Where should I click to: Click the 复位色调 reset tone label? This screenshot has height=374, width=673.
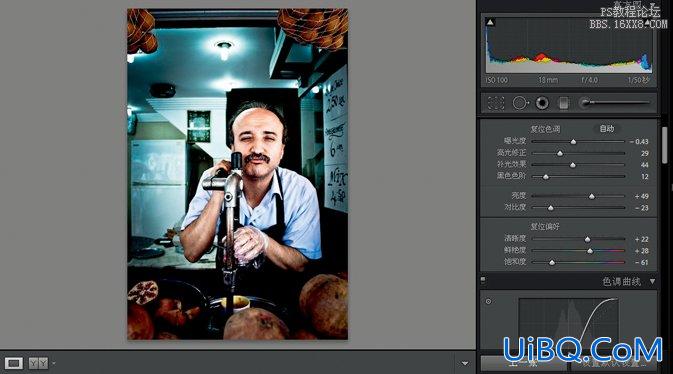545,129
